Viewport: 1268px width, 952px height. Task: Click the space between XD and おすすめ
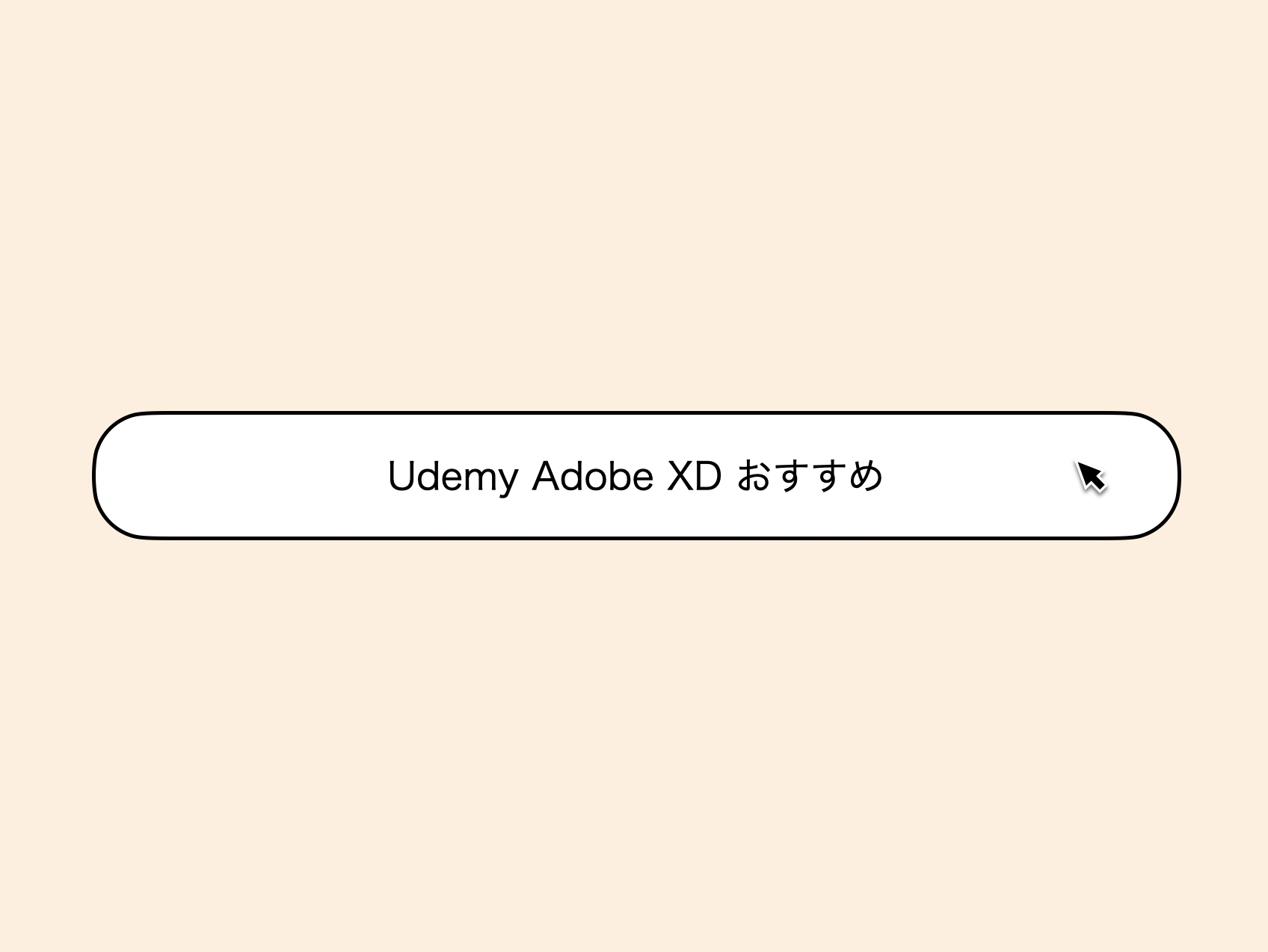point(730,476)
